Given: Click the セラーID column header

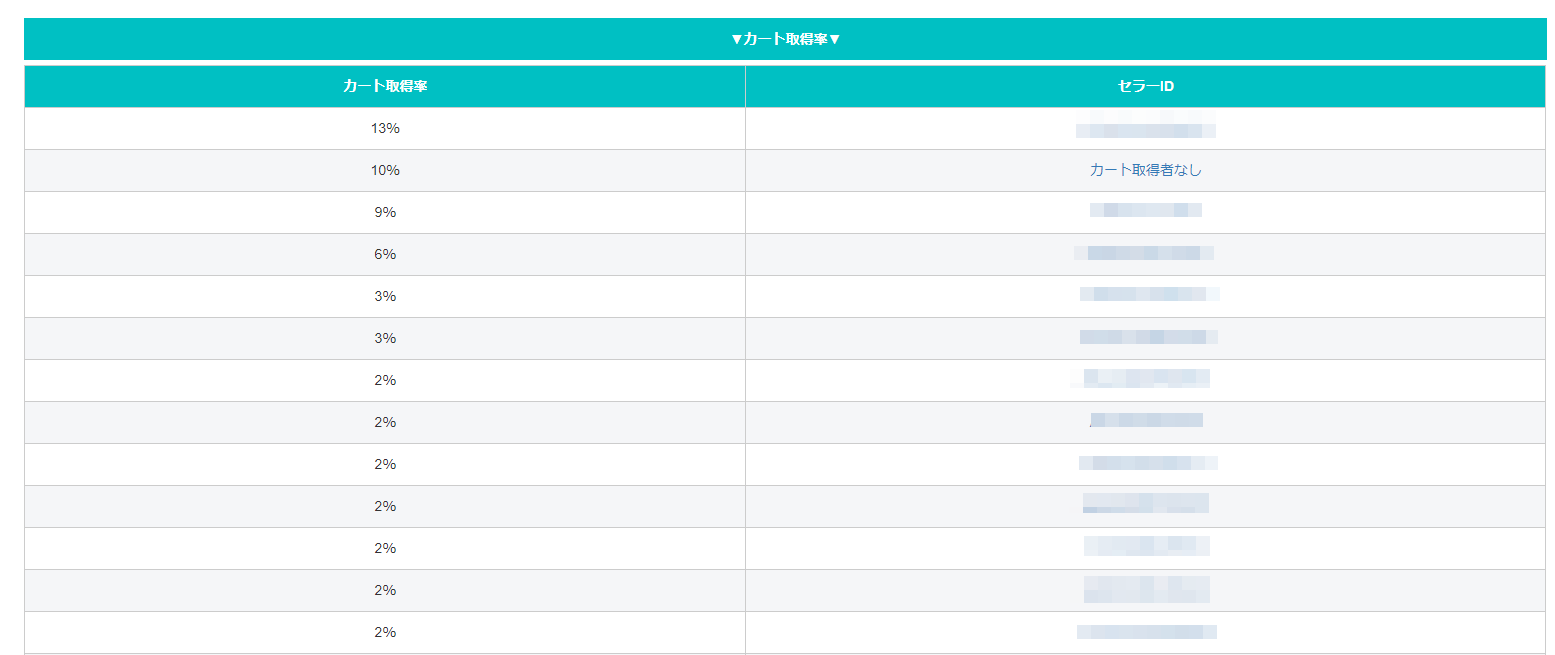Looking at the screenshot, I should pyautogui.click(x=1145, y=87).
